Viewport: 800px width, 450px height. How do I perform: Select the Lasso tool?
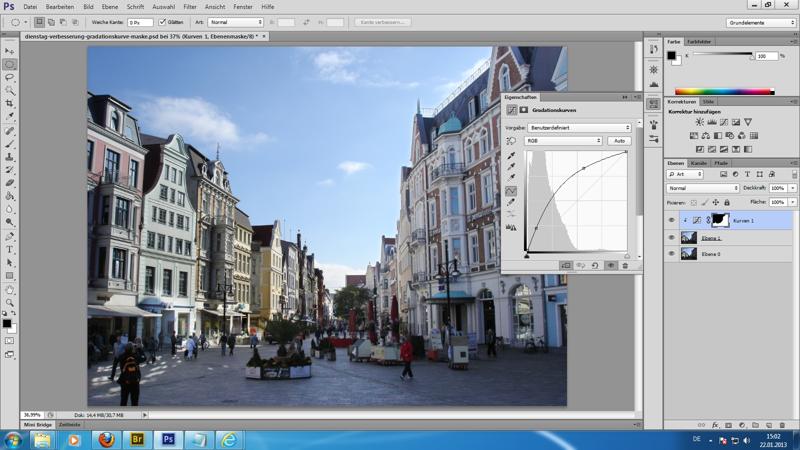point(10,77)
